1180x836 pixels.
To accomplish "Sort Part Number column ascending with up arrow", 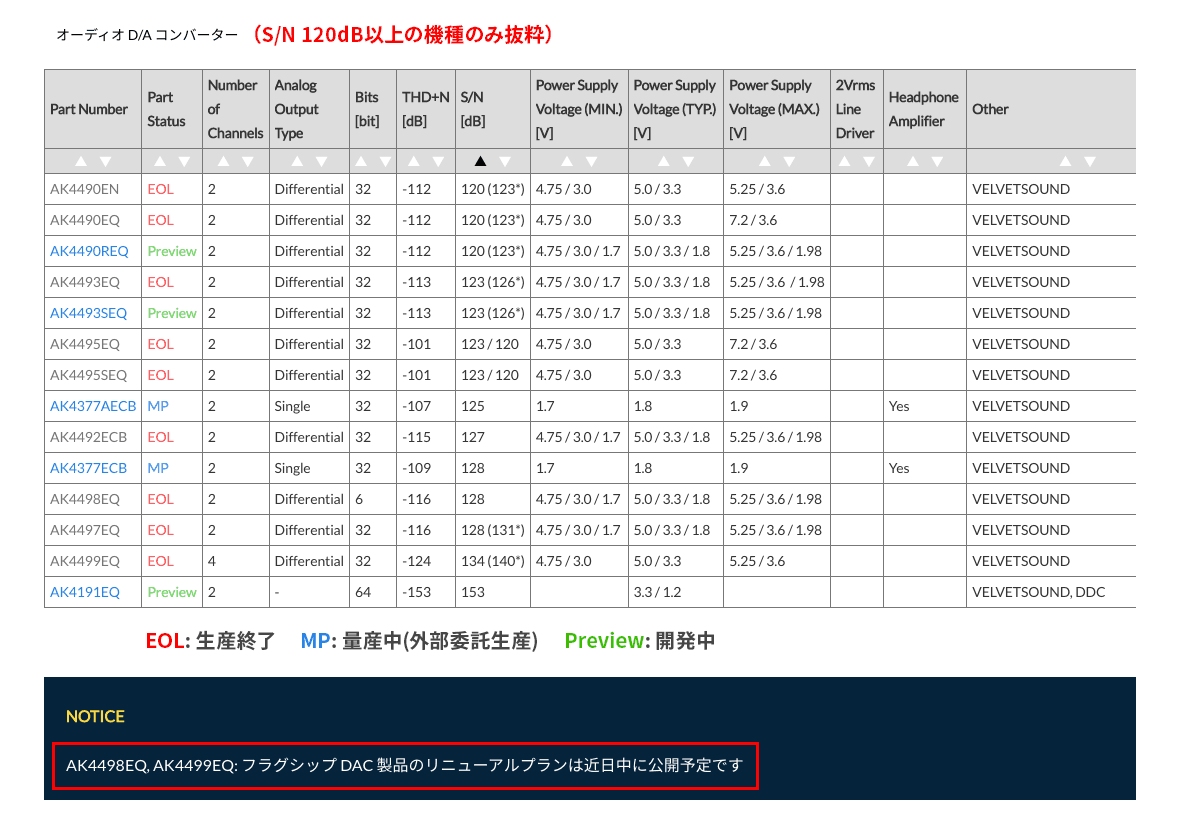I will [81, 161].
